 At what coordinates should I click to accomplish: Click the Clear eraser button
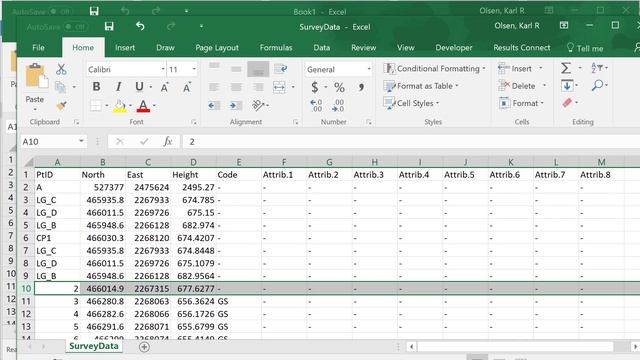567,102
